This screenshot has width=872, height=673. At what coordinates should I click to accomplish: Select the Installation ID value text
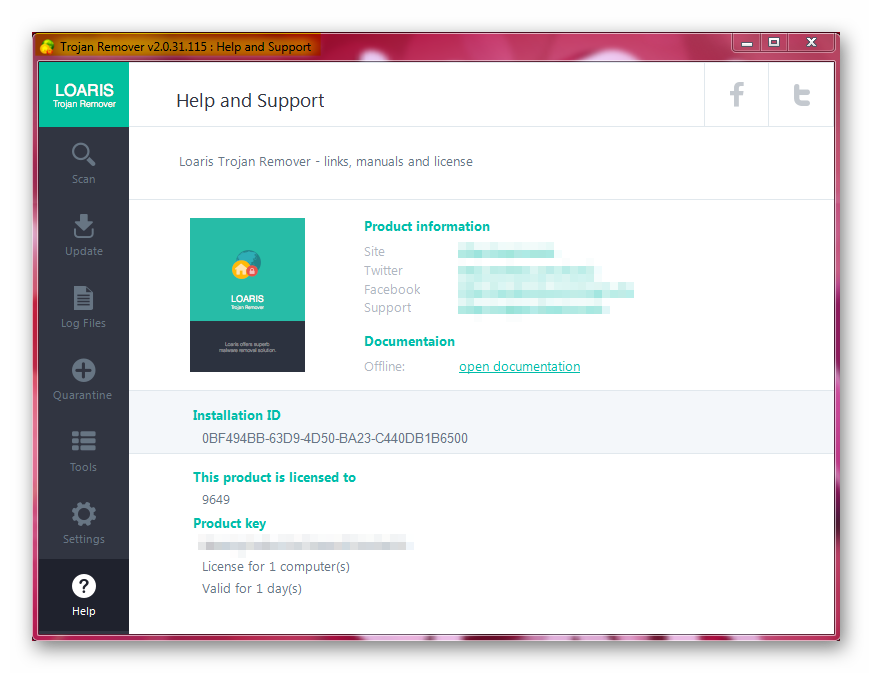click(335, 438)
